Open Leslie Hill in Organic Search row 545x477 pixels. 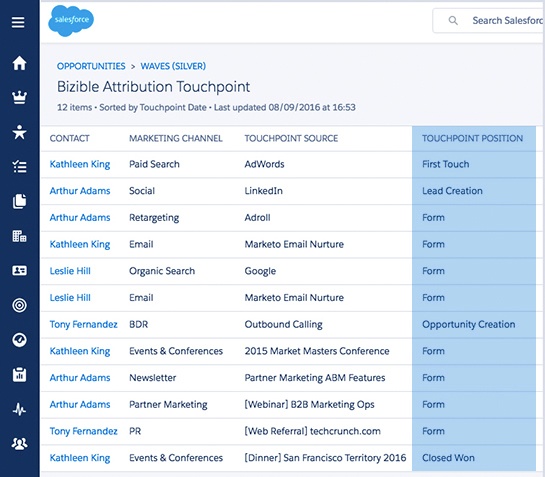[70, 271]
